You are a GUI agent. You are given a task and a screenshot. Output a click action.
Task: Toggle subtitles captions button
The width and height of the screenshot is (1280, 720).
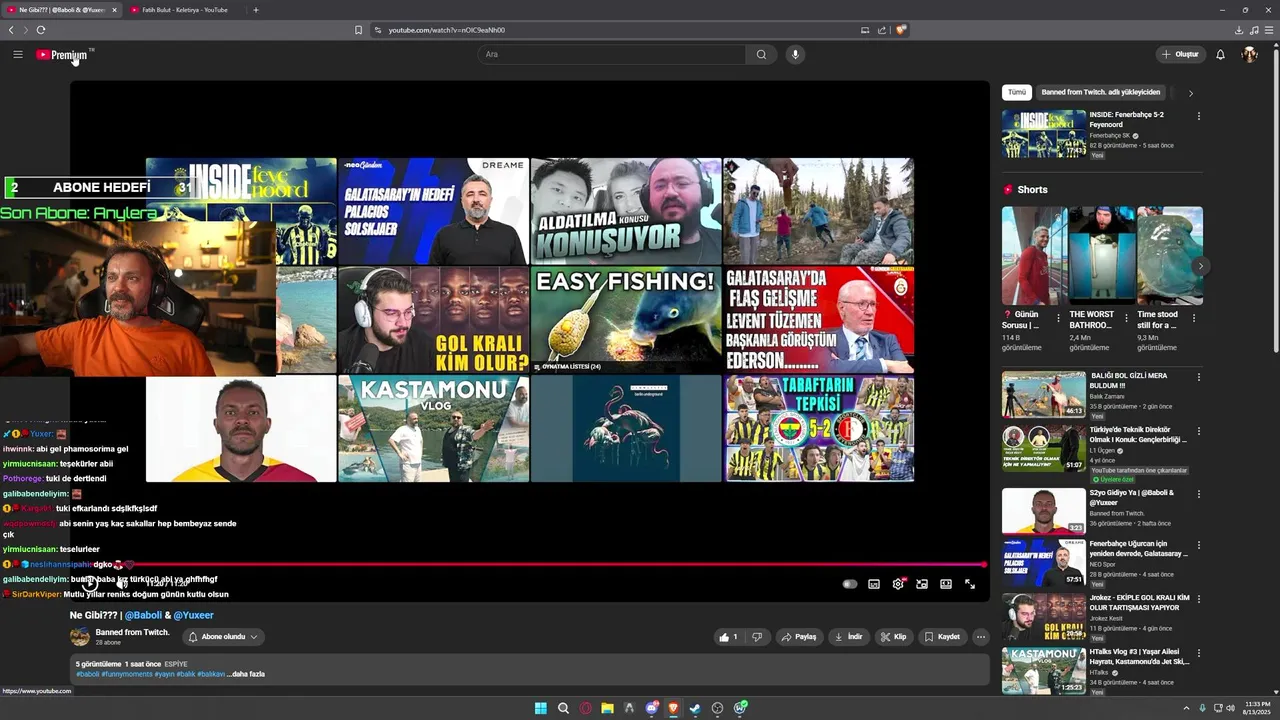874,584
